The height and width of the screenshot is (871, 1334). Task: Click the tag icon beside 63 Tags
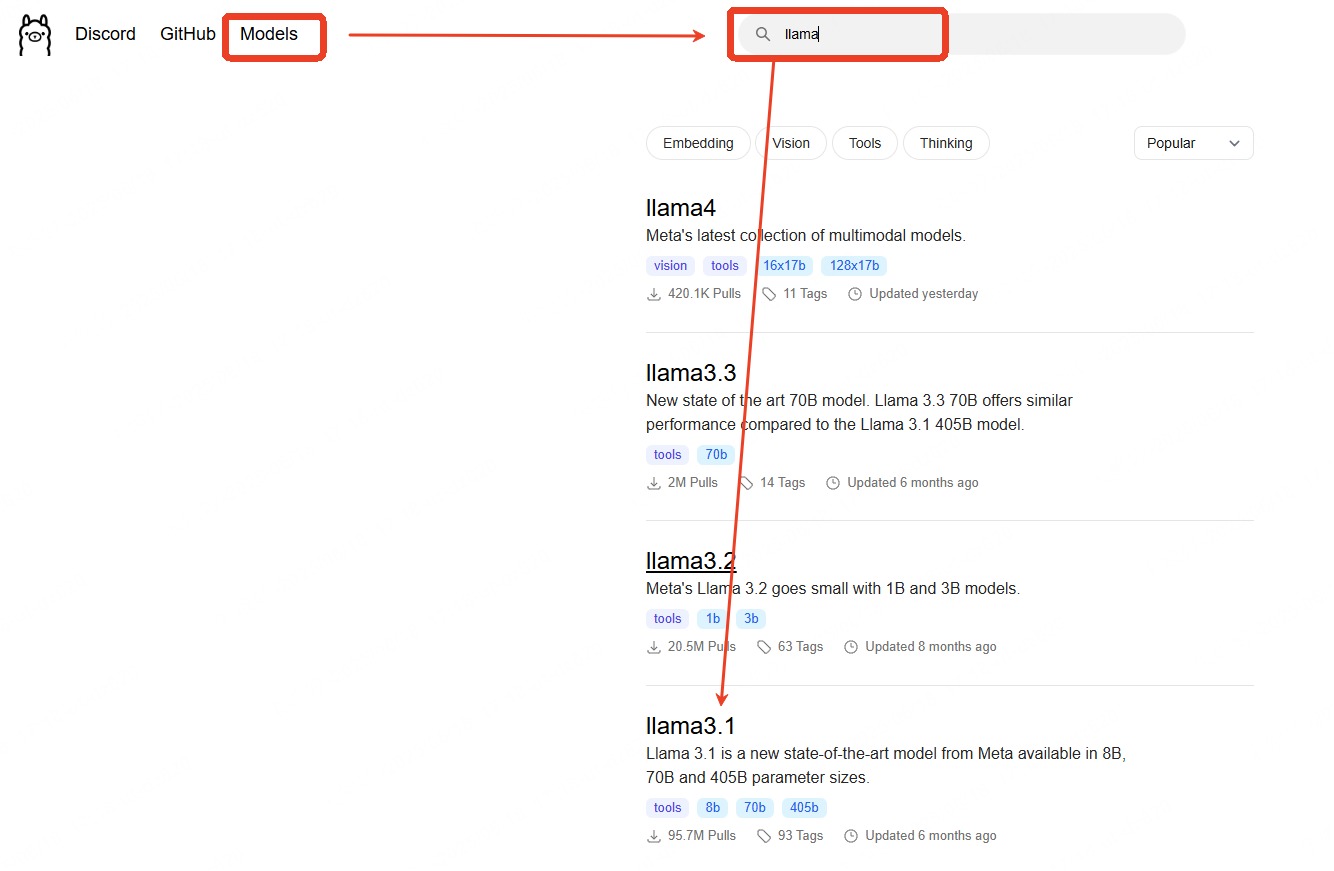[764, 647]
